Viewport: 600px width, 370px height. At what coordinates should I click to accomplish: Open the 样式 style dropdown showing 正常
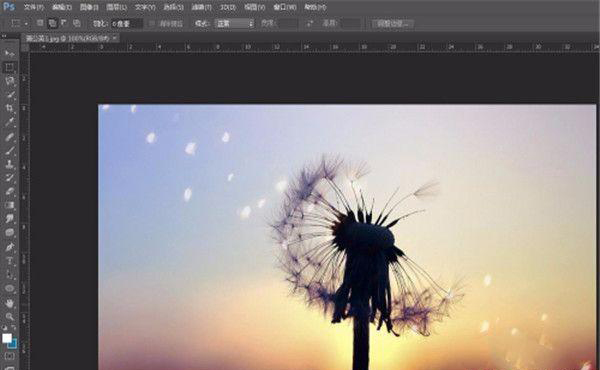click(x=234, y=24)
